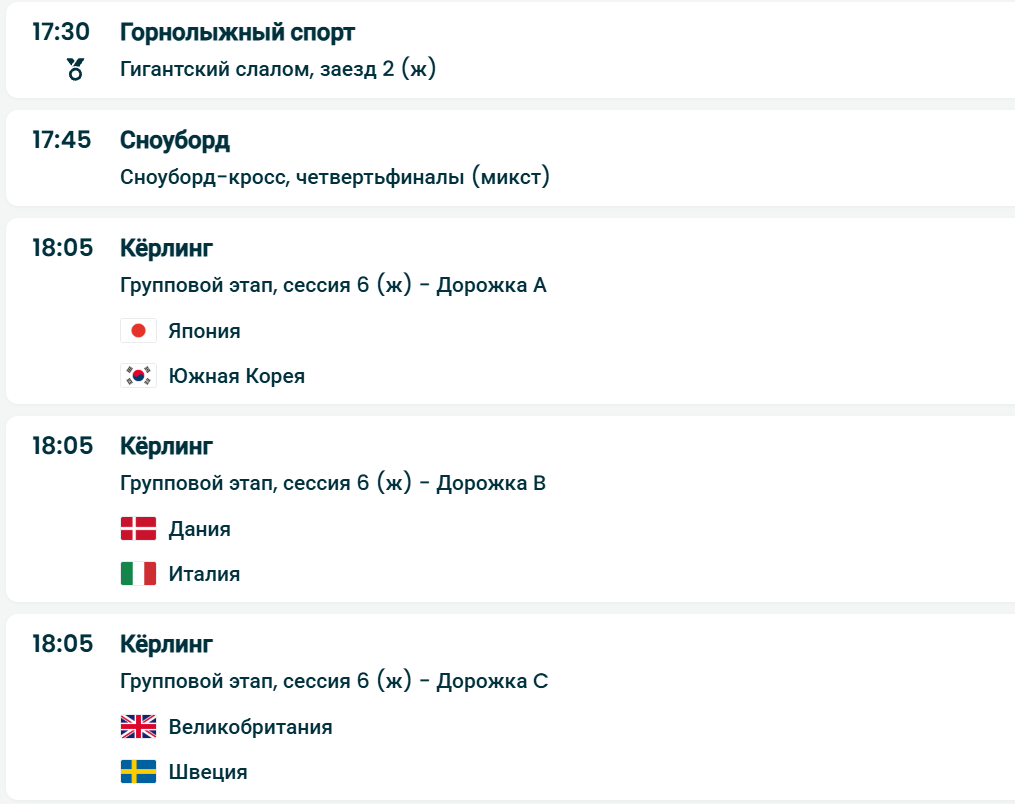Click team name Япония

coord(204,331)
